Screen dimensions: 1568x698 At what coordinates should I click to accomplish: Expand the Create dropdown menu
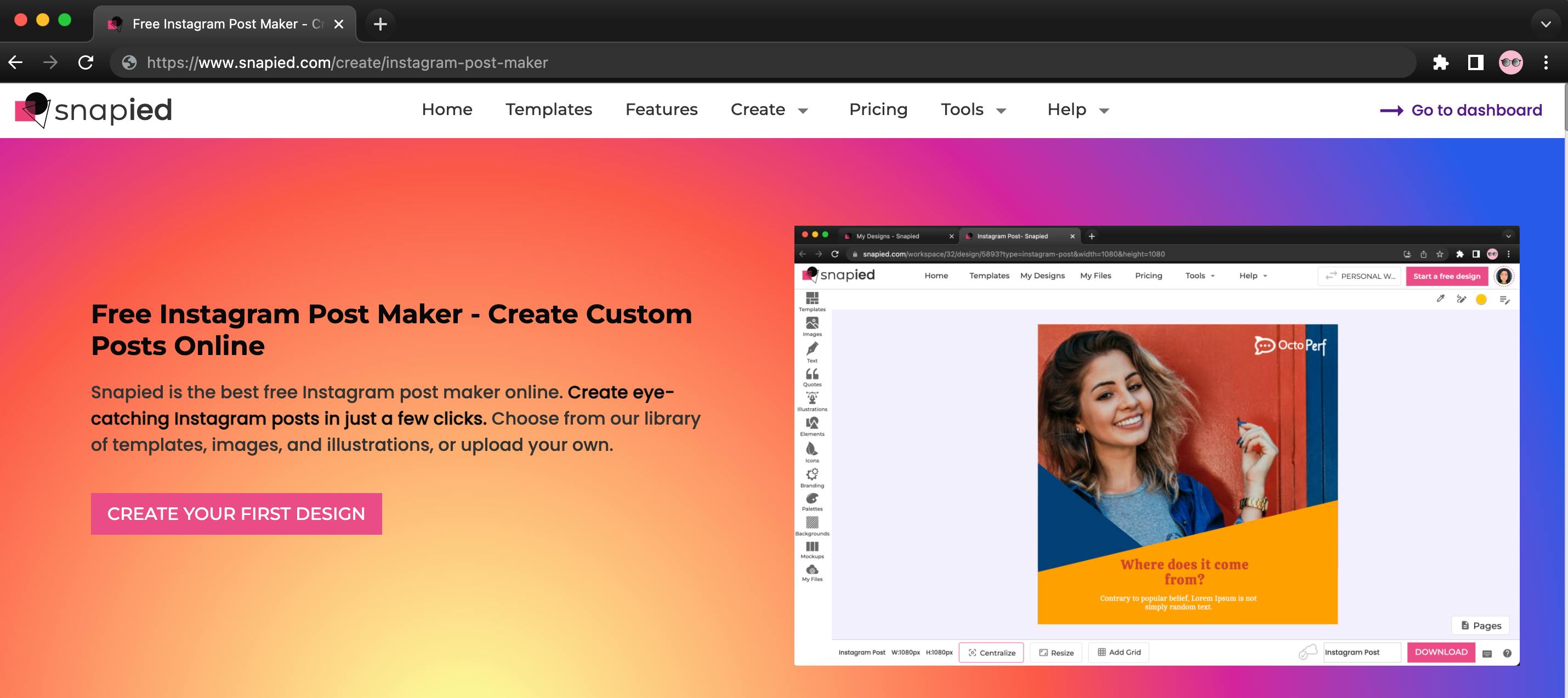769,110
